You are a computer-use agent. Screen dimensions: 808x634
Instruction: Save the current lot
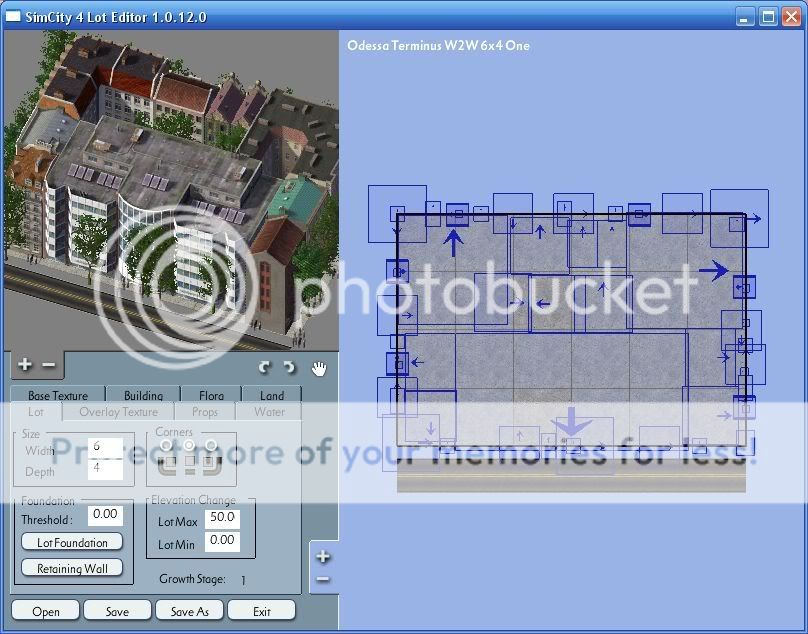tap(117, 611)
